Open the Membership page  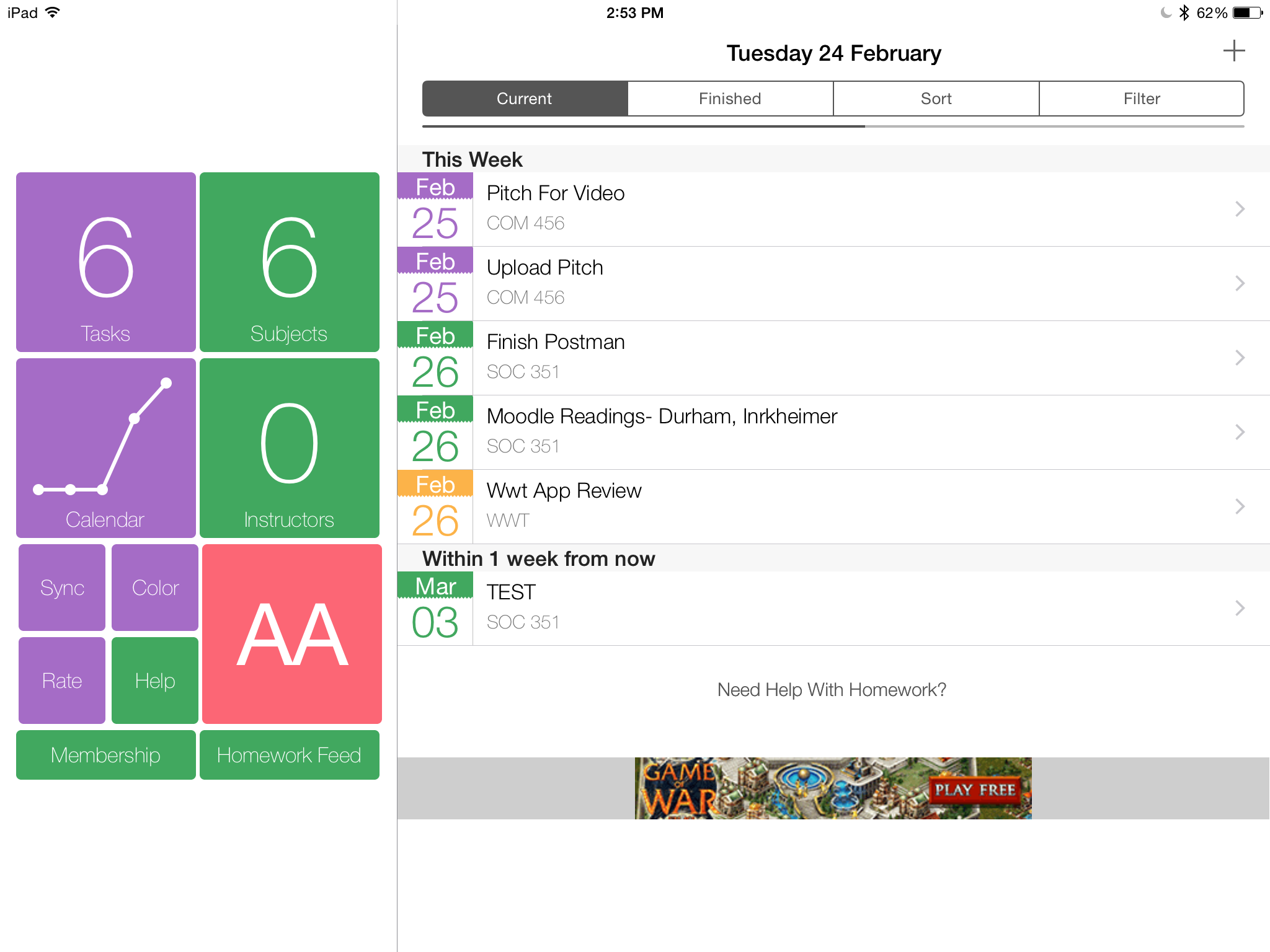(105, 755)
